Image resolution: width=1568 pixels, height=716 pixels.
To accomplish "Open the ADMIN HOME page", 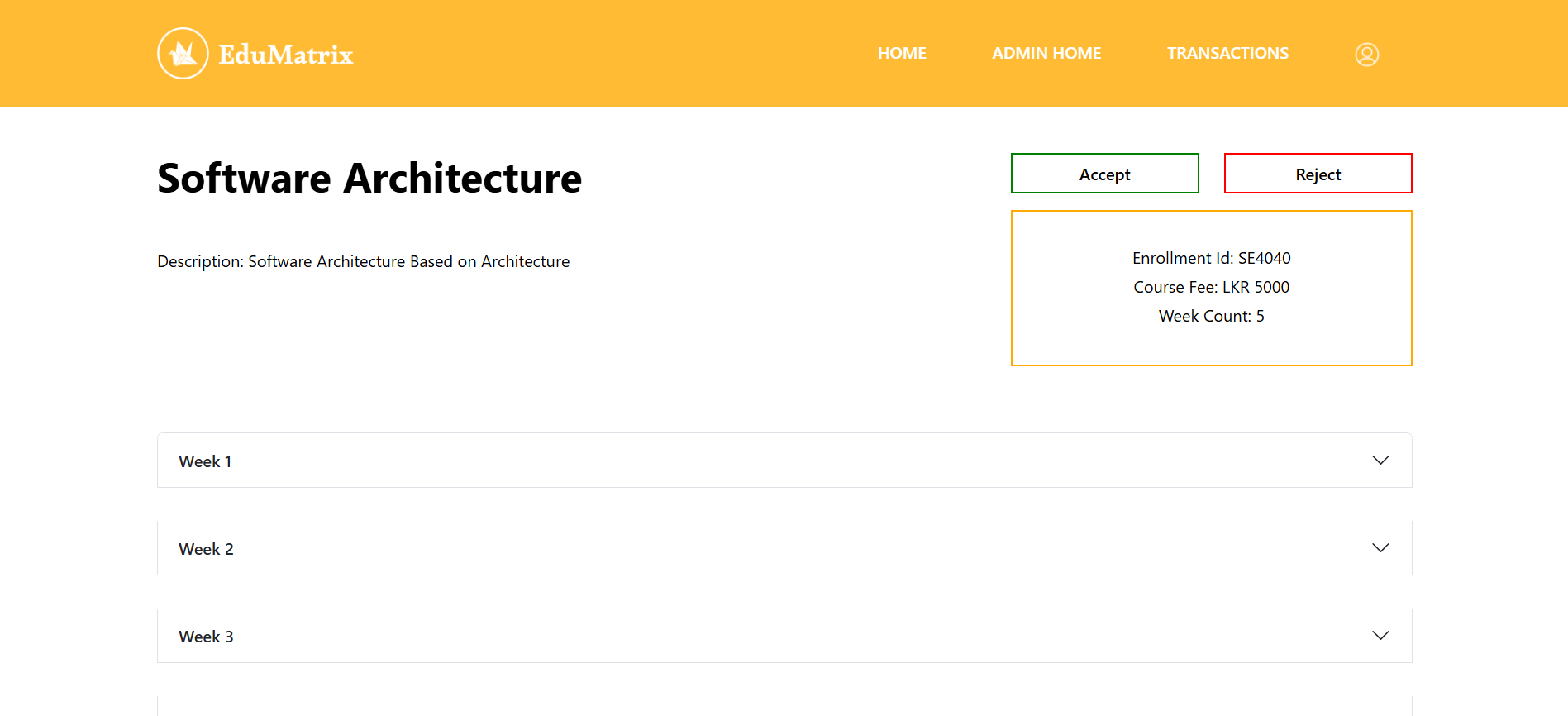I will click(1046, 53).
